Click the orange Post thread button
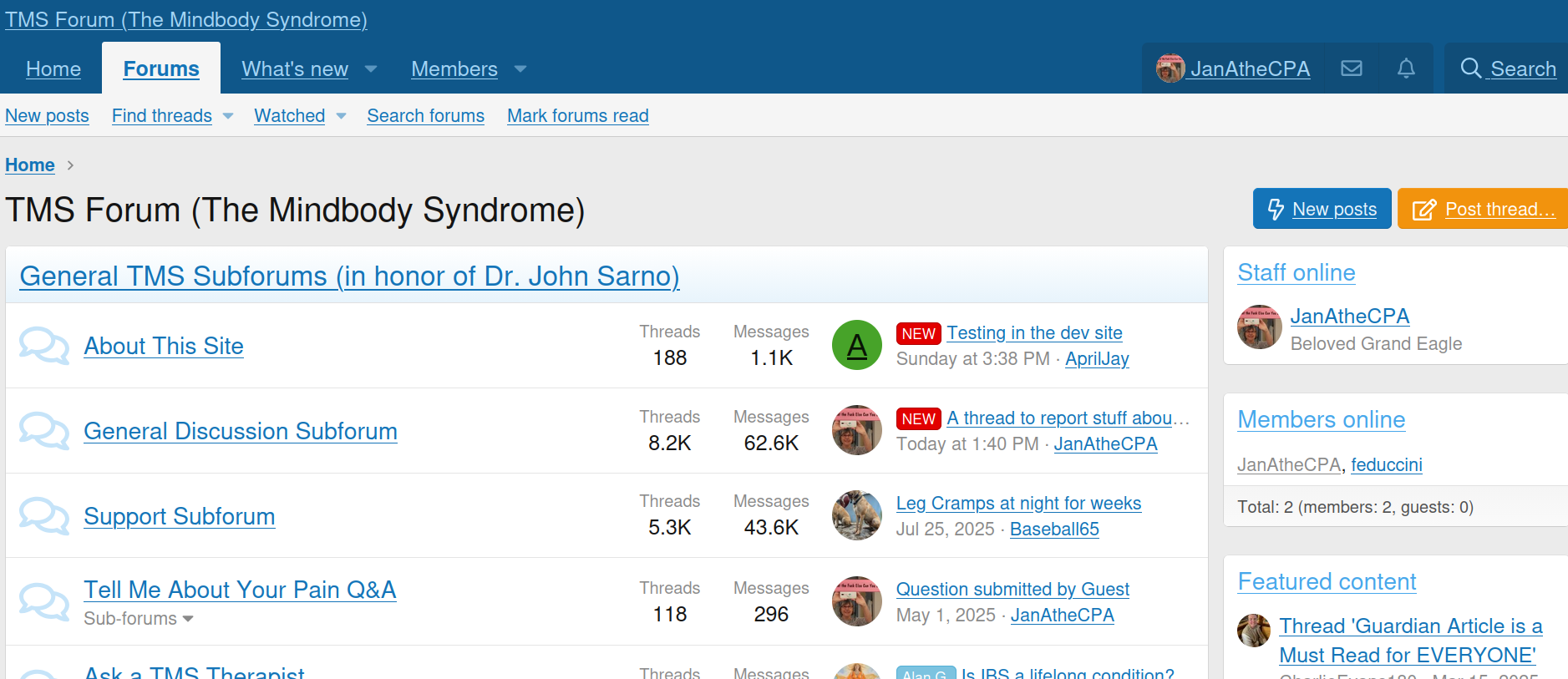This screenshot has width=1568, height=679. pos(1483,209)
